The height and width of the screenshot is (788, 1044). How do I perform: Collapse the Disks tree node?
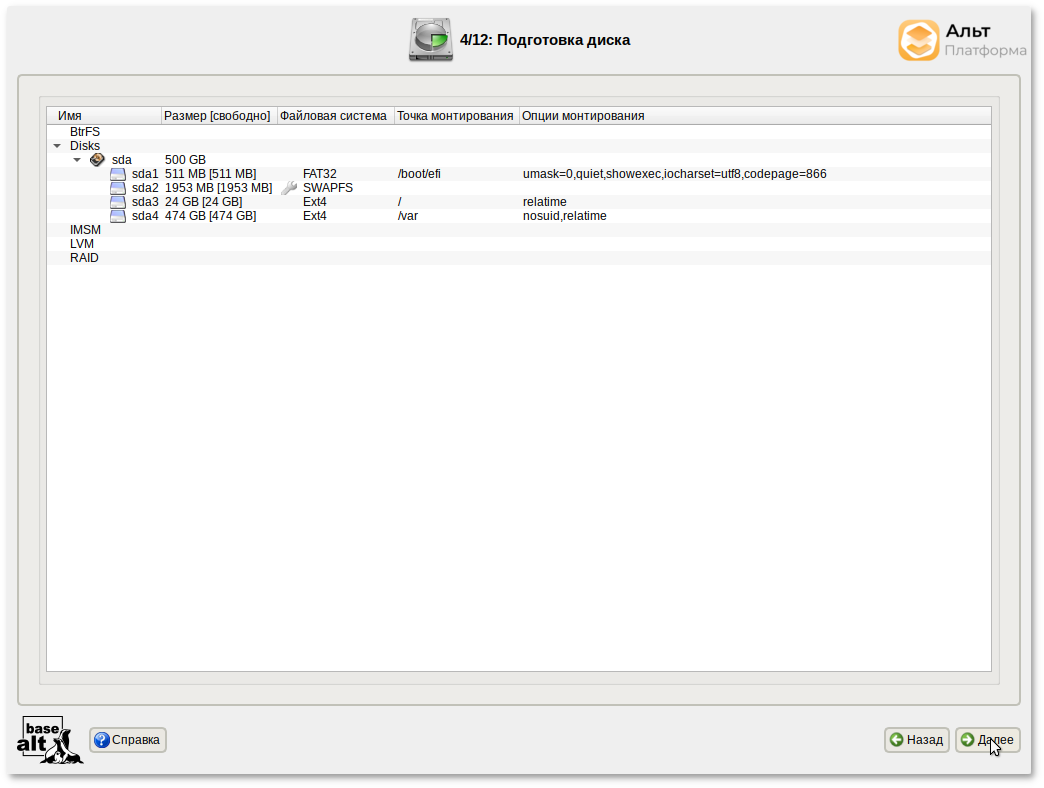pyautogui.click(x=57, y=146)
